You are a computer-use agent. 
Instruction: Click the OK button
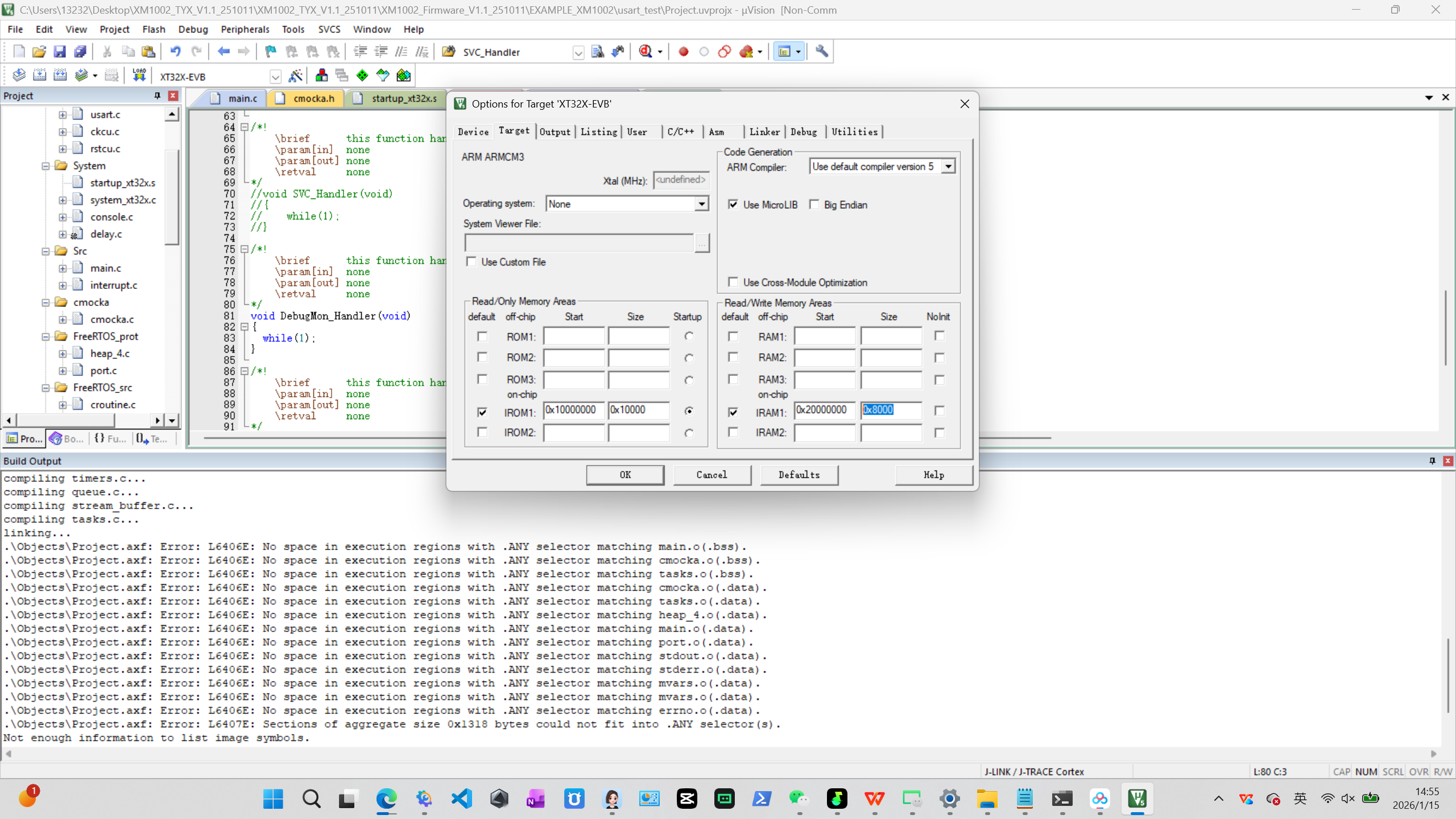tap(624, 475)
